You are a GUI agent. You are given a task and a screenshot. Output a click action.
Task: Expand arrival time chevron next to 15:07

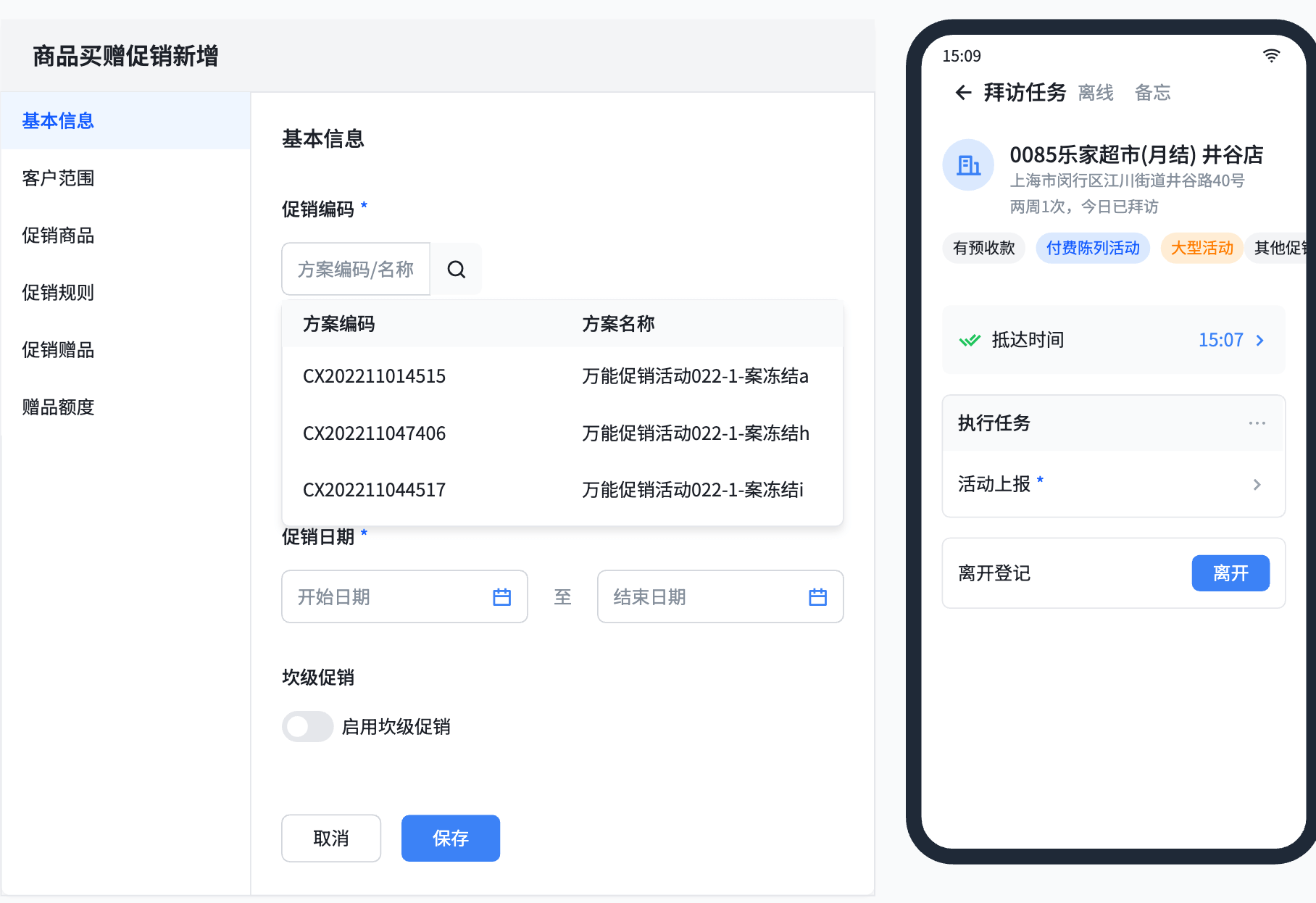1259,340
